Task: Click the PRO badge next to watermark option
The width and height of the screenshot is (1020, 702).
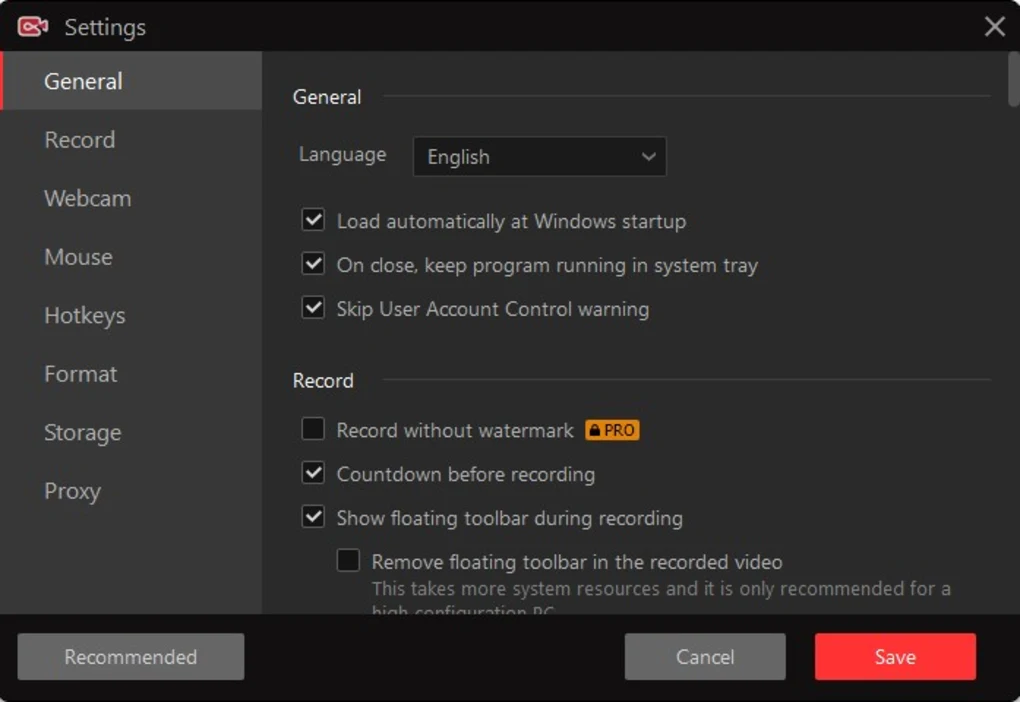Action: pyautogui.click(x=611, y=429)
